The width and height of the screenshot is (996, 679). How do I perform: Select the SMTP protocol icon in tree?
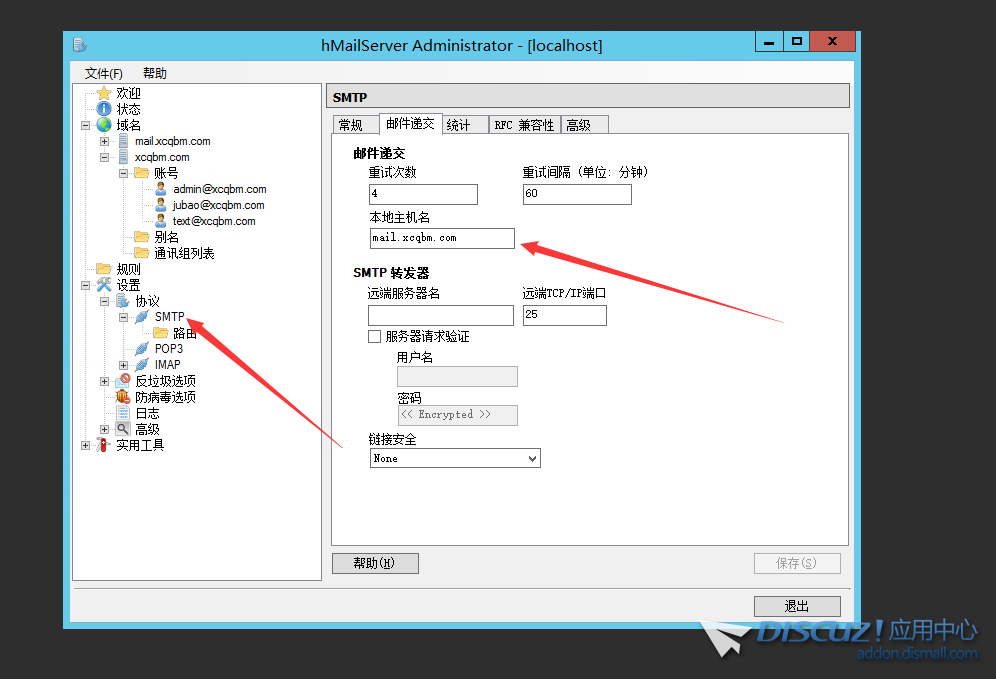pyautogui.click(x=142, y=317)
